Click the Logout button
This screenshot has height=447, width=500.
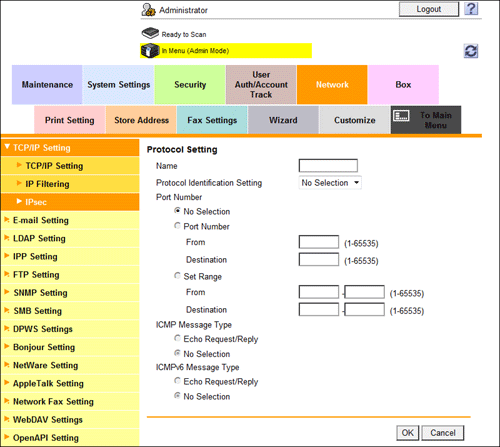click(429, 9)
